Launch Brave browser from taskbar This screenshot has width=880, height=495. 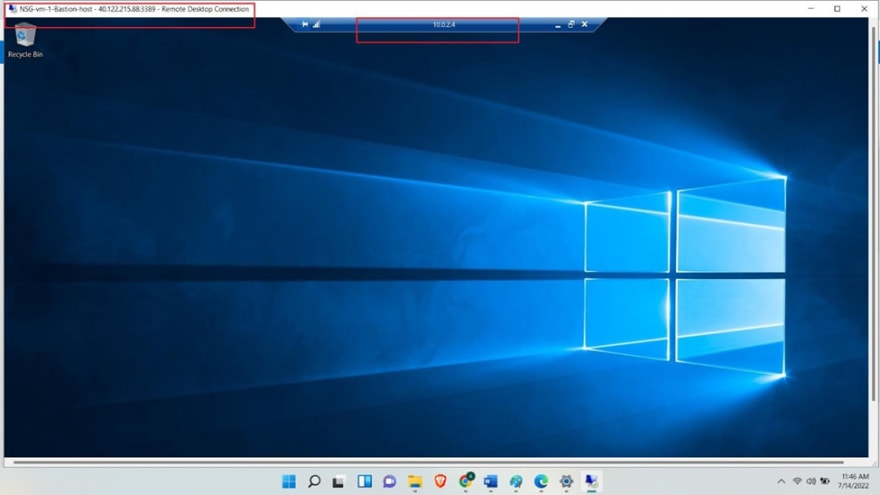pyautogui.click(x=441, y=482)
